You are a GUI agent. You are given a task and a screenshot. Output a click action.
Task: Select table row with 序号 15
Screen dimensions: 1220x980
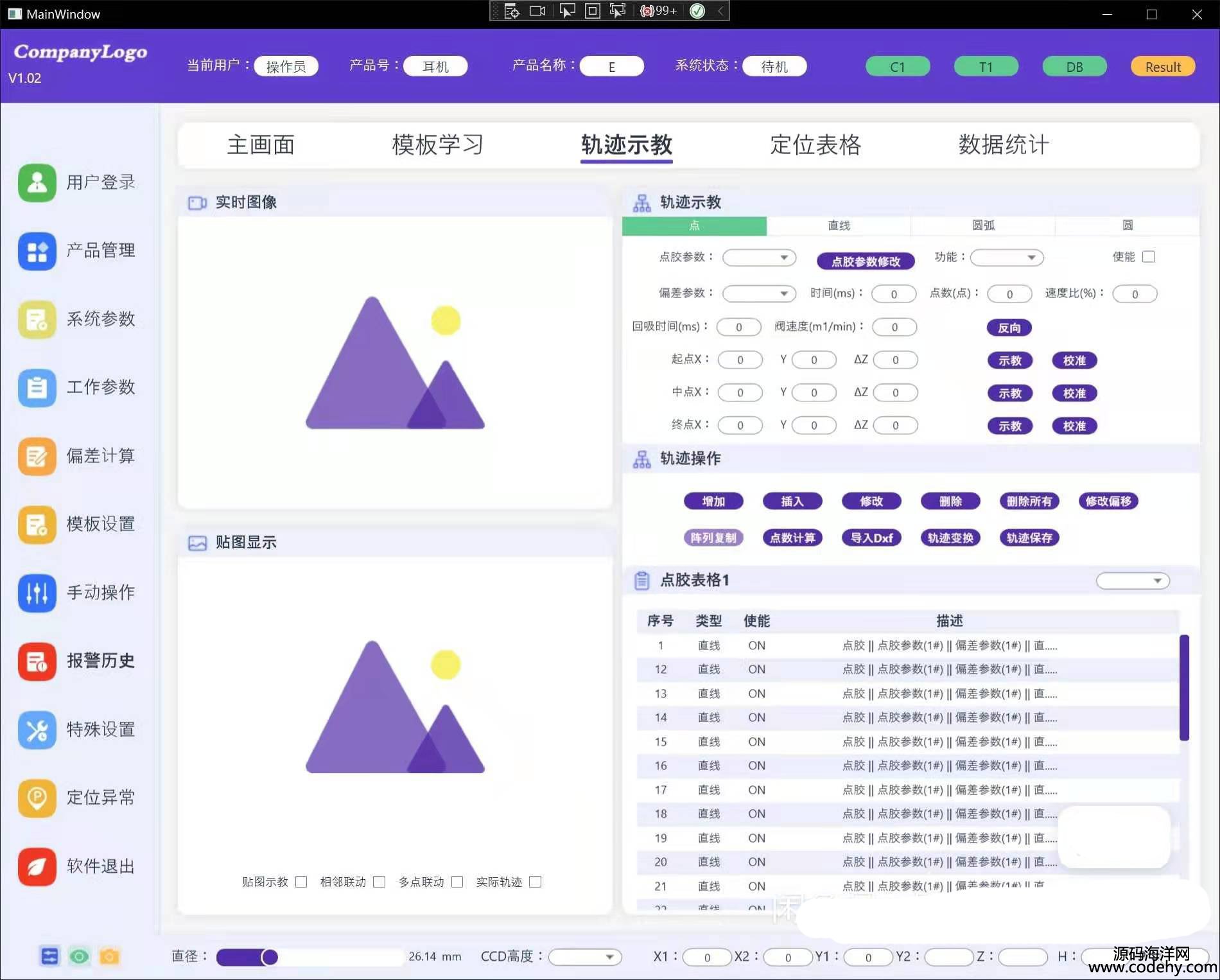click(908, 742)
